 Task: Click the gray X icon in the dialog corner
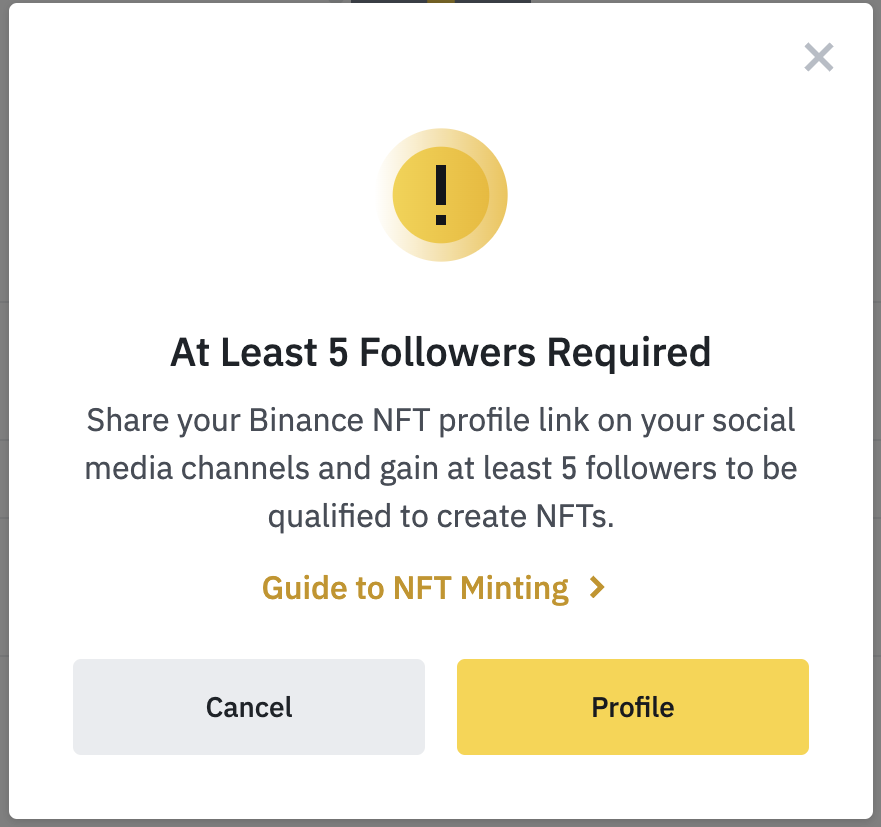pyautogui.click(x=819, y=57)
